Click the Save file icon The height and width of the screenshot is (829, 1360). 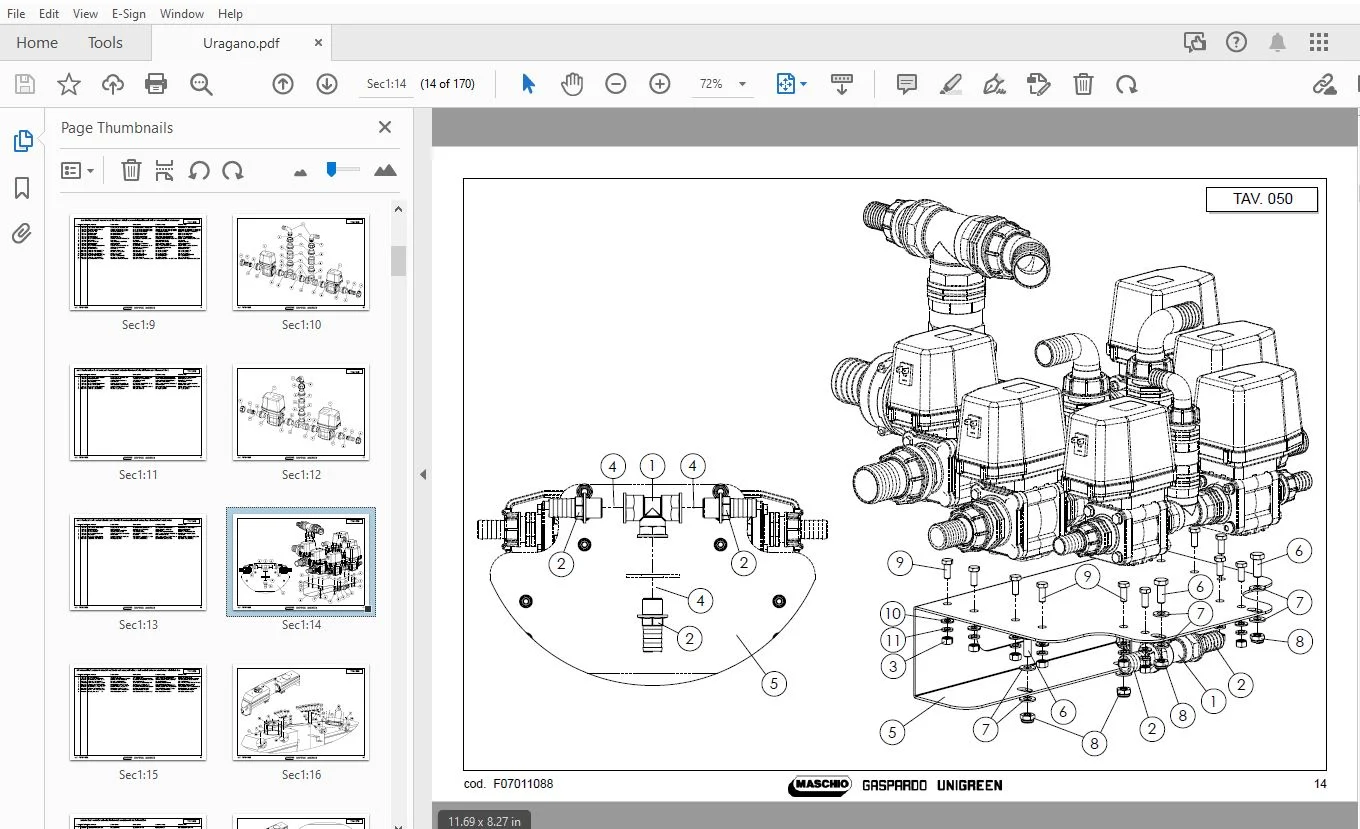25,84
